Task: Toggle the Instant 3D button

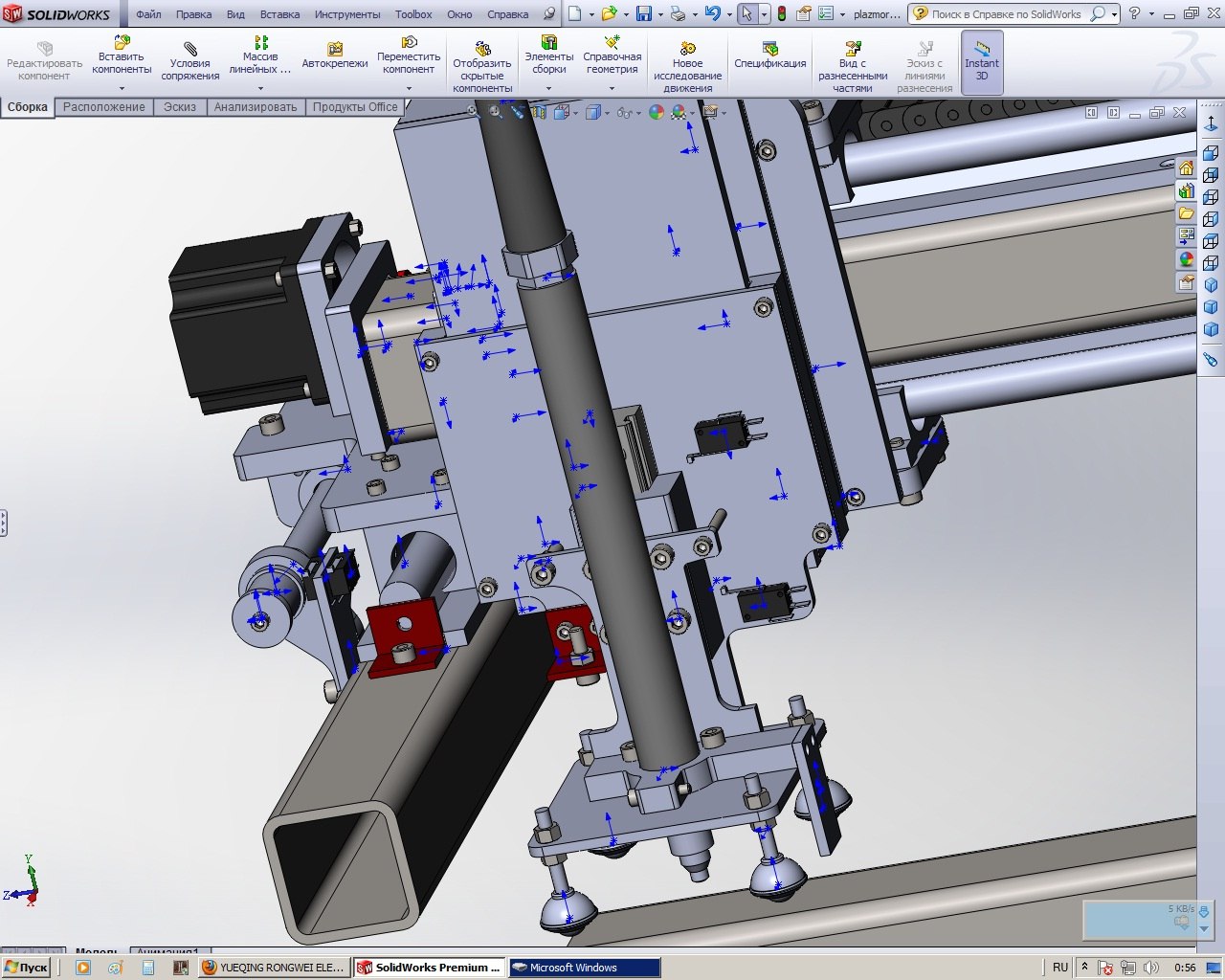Action: tap(982, 61)
